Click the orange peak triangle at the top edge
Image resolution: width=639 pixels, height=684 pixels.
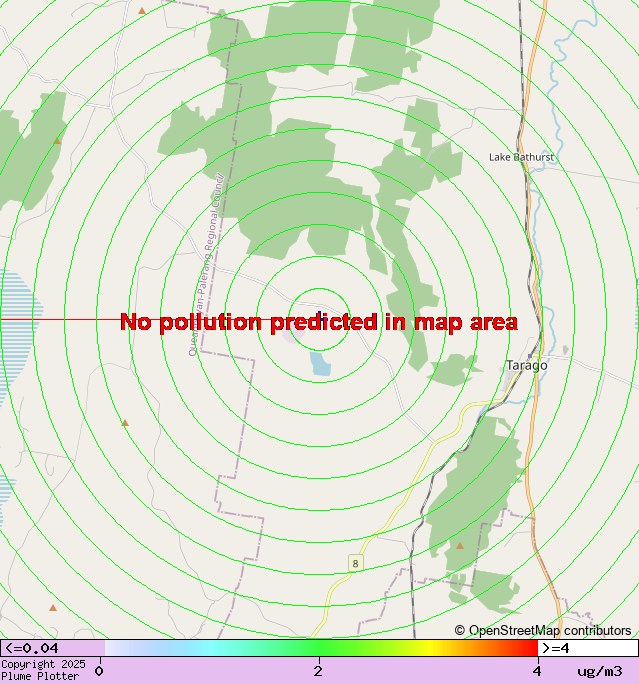pyautogui.click(x=142, y=11)
